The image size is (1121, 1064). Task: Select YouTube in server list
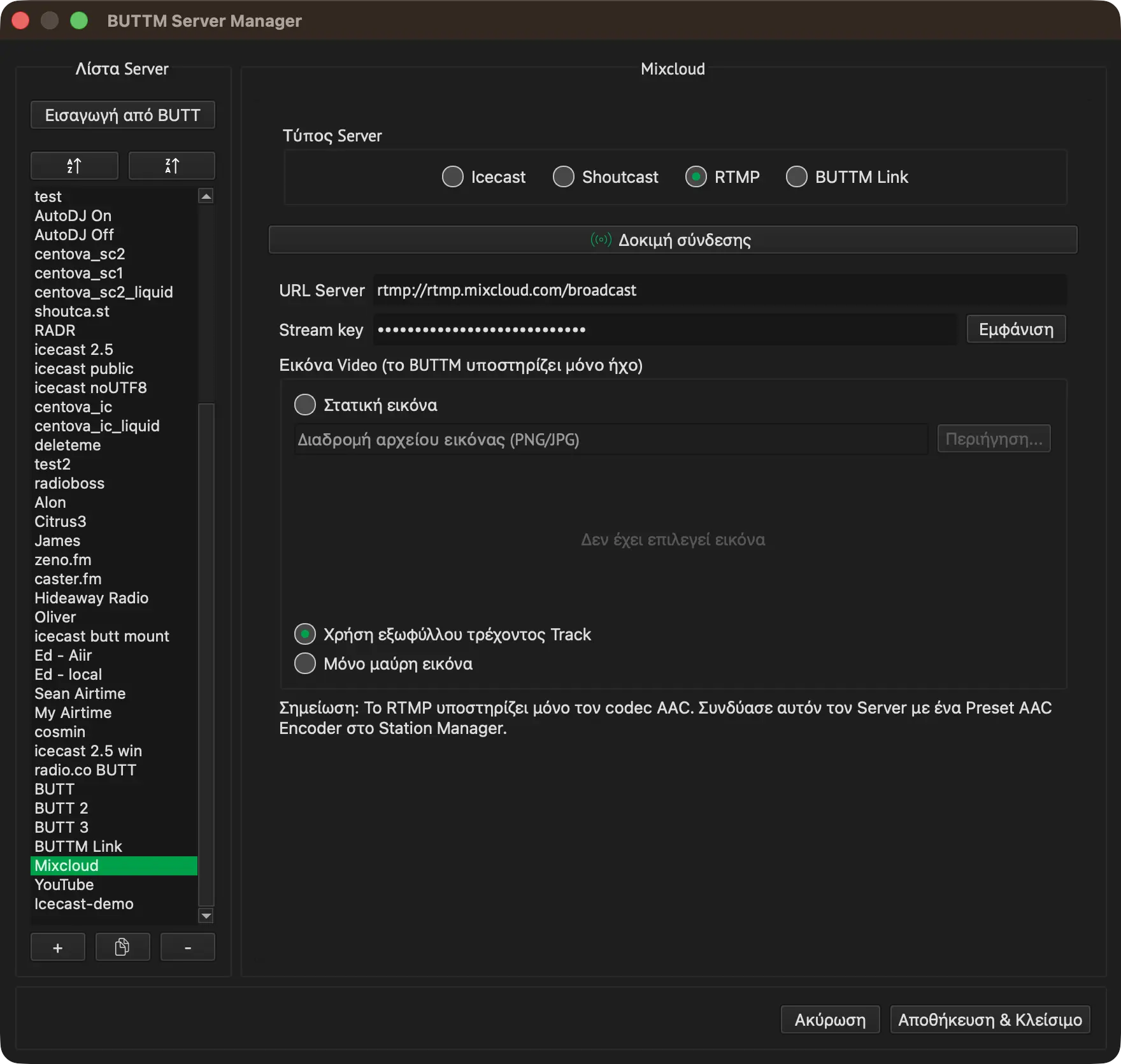coord(114,885)
